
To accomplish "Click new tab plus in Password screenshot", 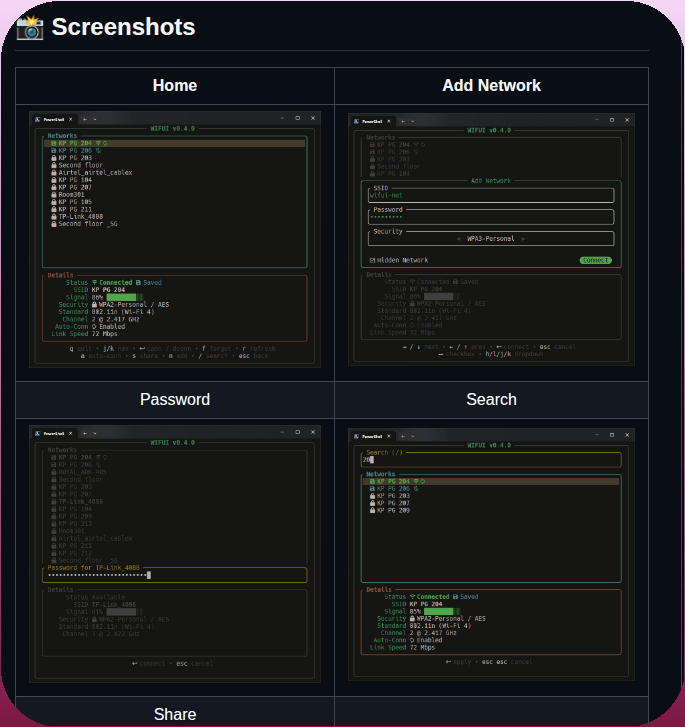I will click(x=85, y=434).
